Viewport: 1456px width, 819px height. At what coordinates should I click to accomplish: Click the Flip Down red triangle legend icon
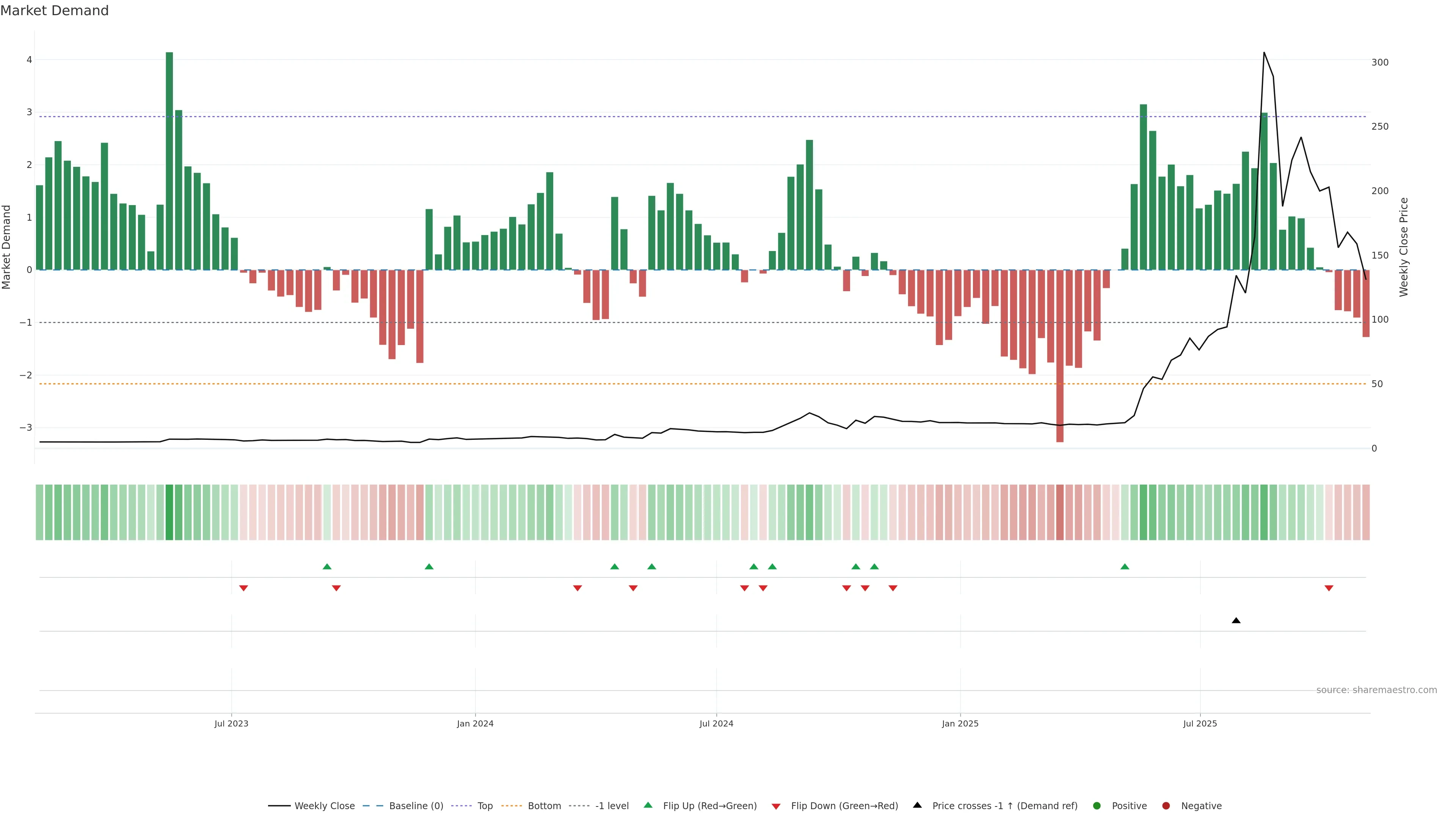(x=776, y=806)
